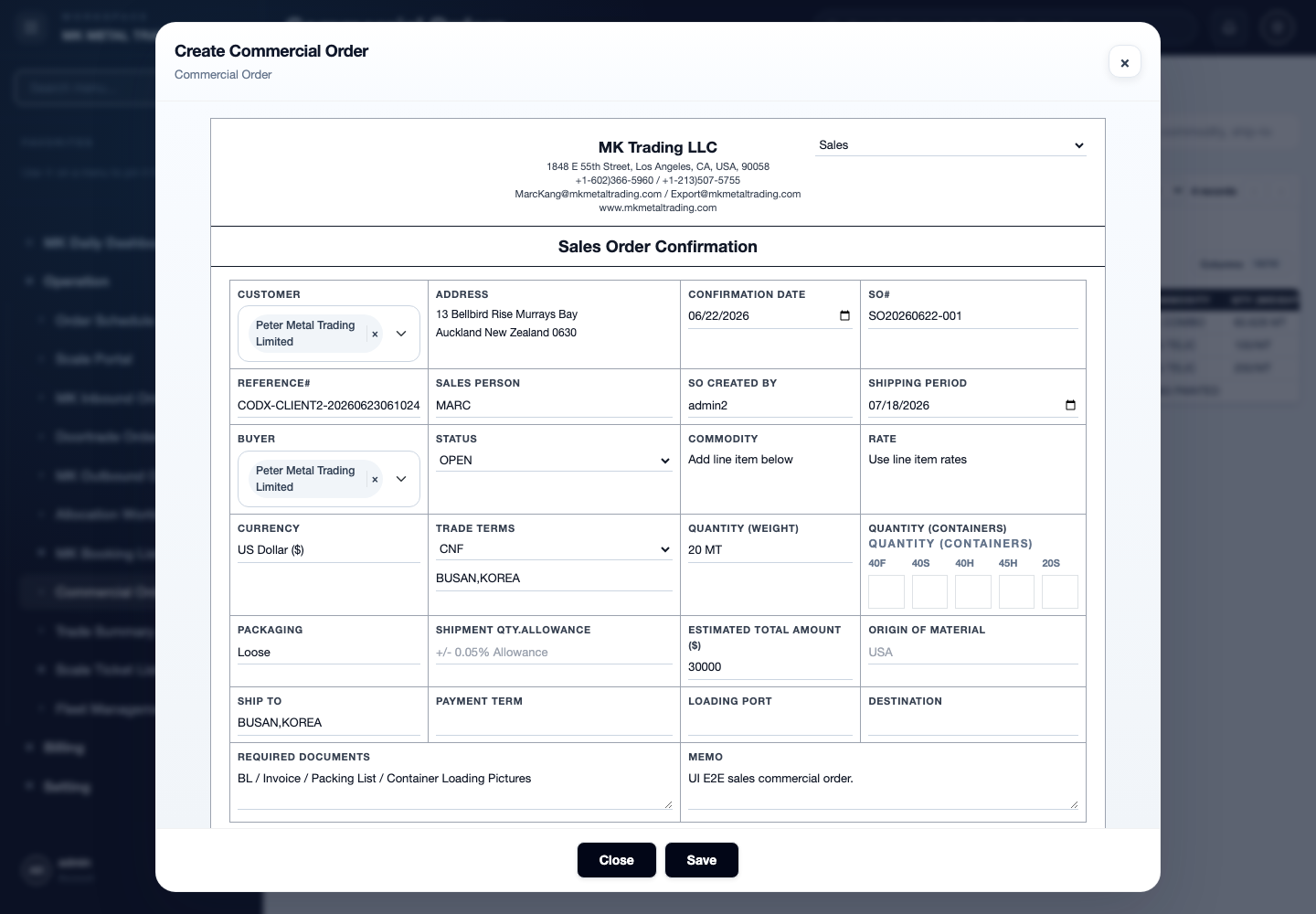Remove Peter Metal Trading Limited from Buyer
Screen dimensions: 1316x914
(375, 479)
